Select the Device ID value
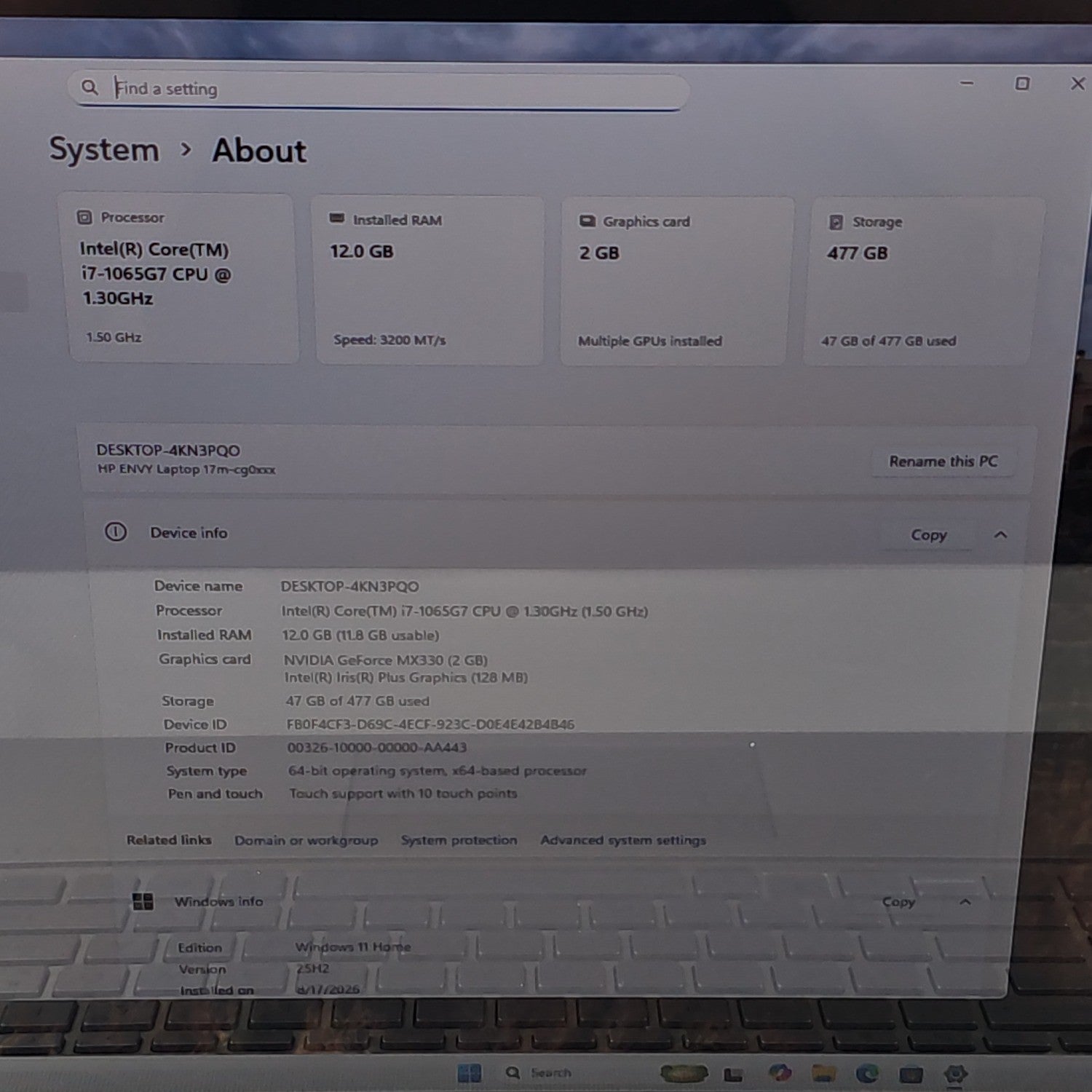 point(430,724)
